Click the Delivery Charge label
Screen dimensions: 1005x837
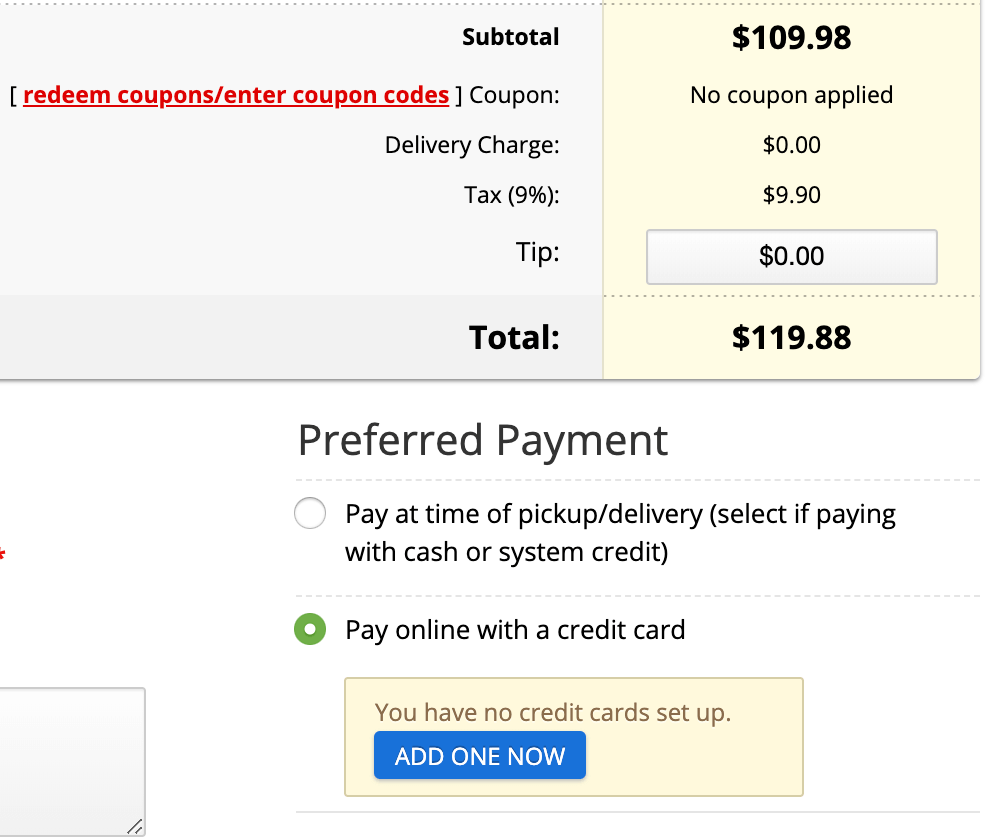point(472,145)
